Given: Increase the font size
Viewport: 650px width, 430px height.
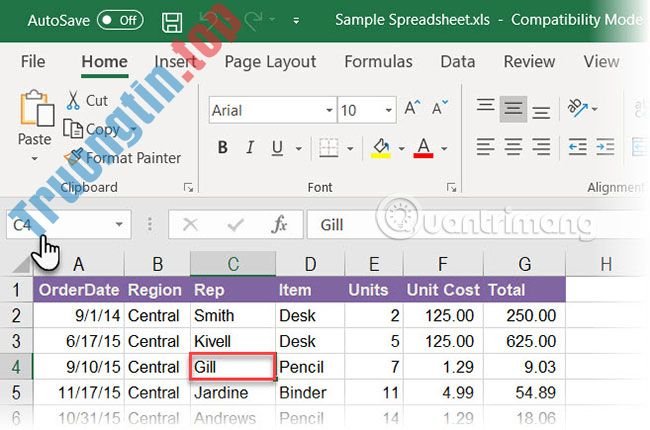Looking at the screenshot, I should (x=412, y=108).
